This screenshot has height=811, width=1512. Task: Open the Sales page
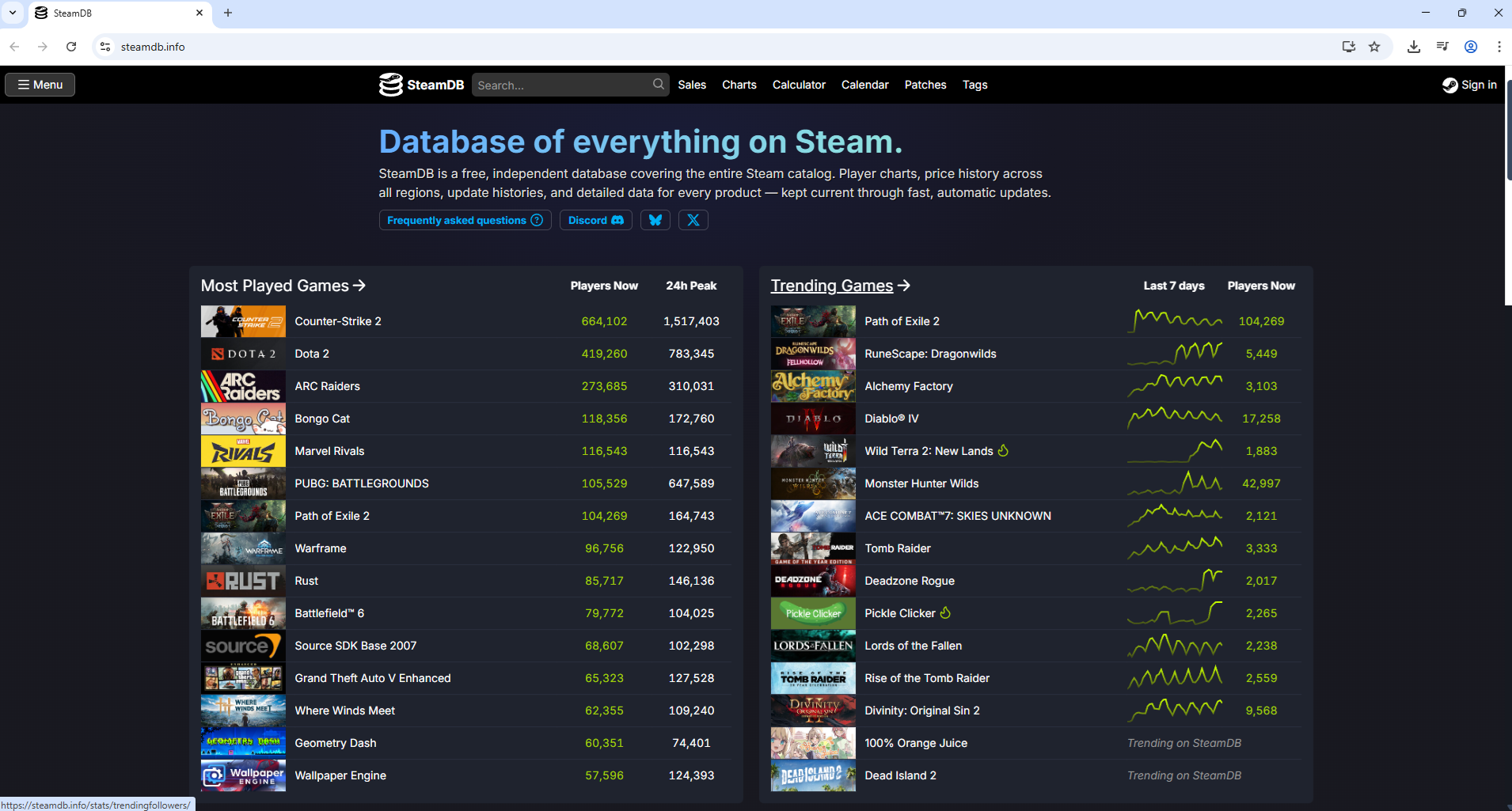click(x=692, y=85)
